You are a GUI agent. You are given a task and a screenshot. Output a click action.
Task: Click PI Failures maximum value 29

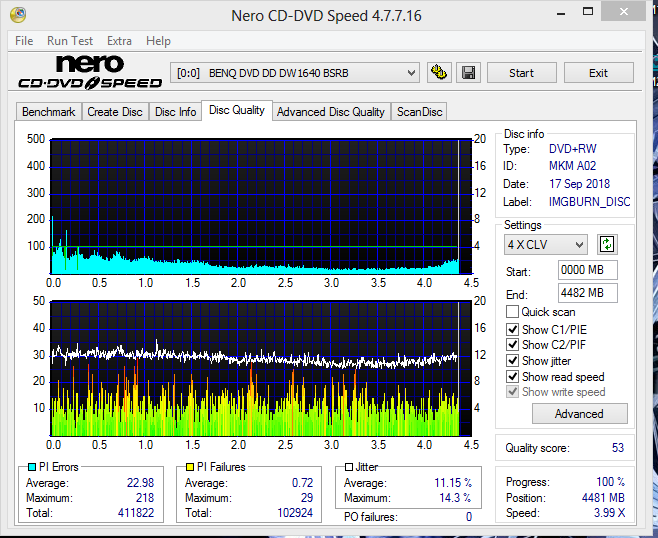(x=307, y=498)
